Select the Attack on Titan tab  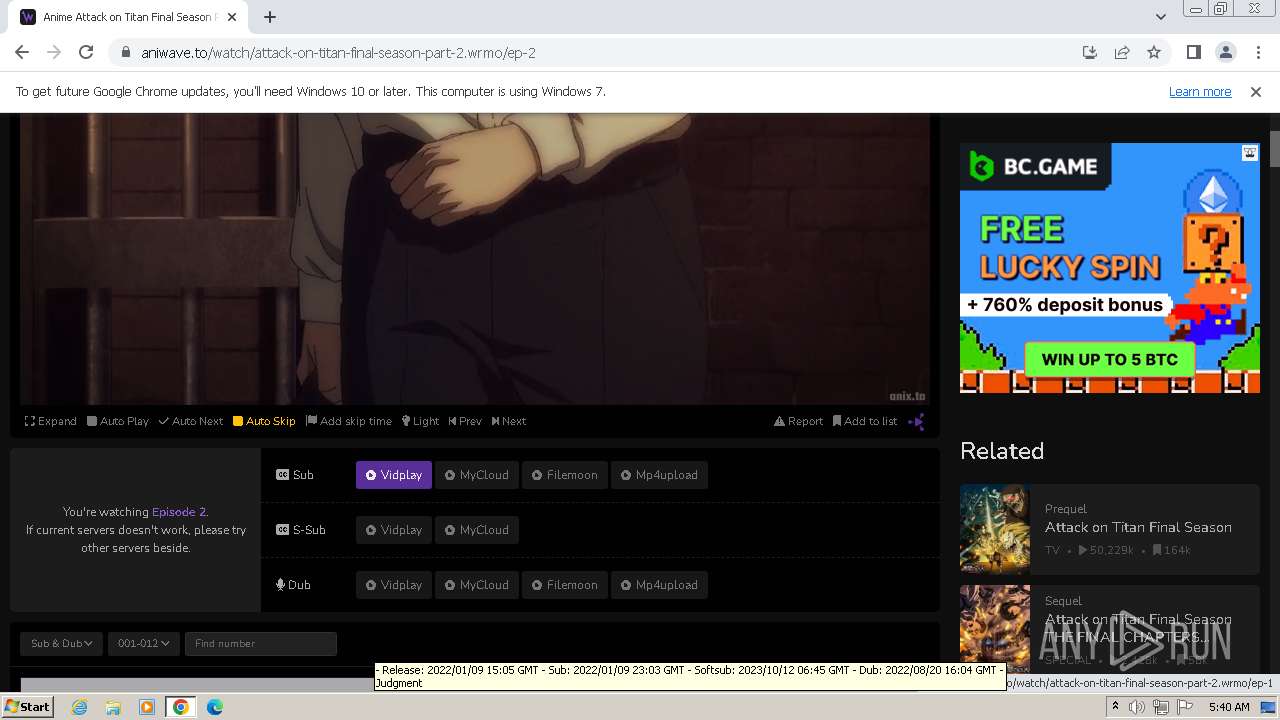click(128, 17)
